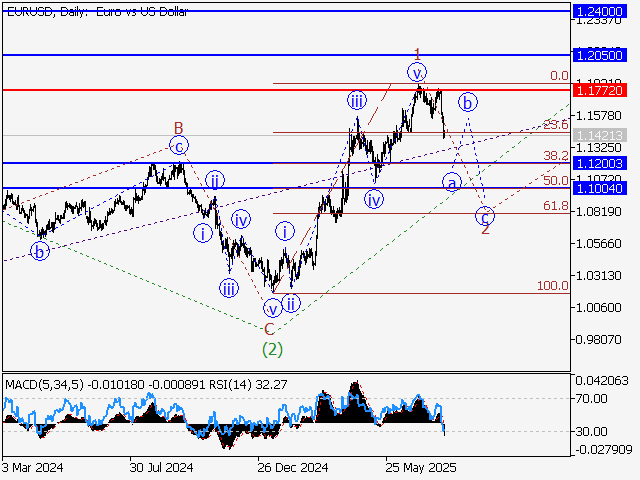Click the 25 May 2025 date marker
The width and height of the screenshot is (640, 480).
click(424, 467)
